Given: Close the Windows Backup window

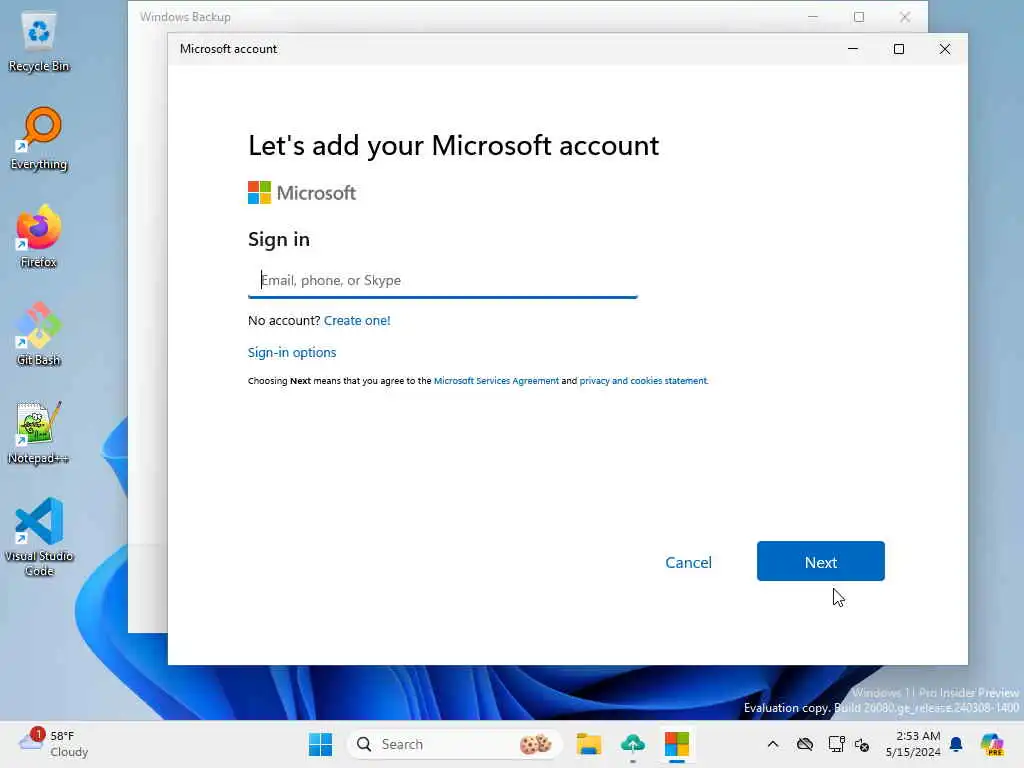Looking at the screenshot, I should [904, 17].
